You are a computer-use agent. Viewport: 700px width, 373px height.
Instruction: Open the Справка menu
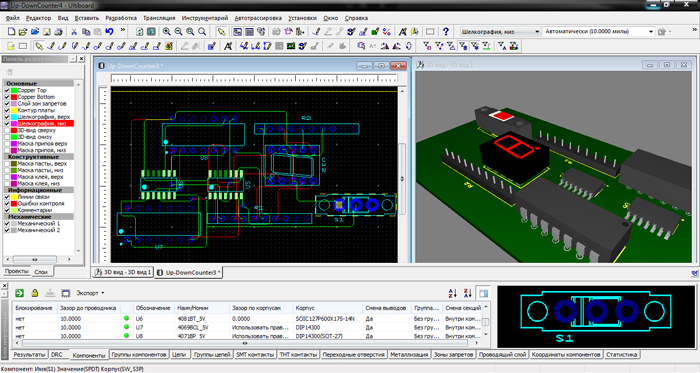[x=356, y=18]
